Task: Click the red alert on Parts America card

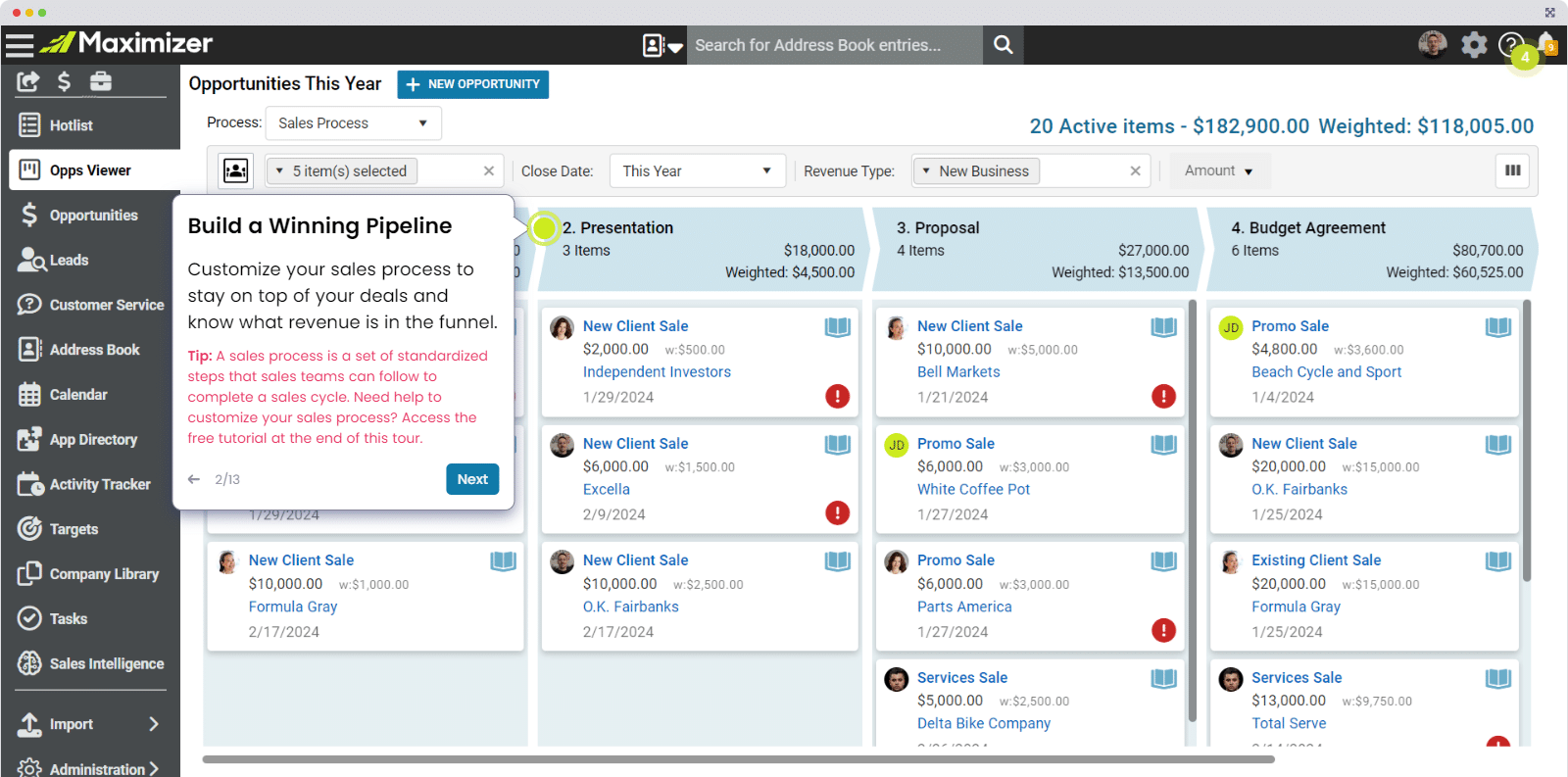Action: point(1163,630)
